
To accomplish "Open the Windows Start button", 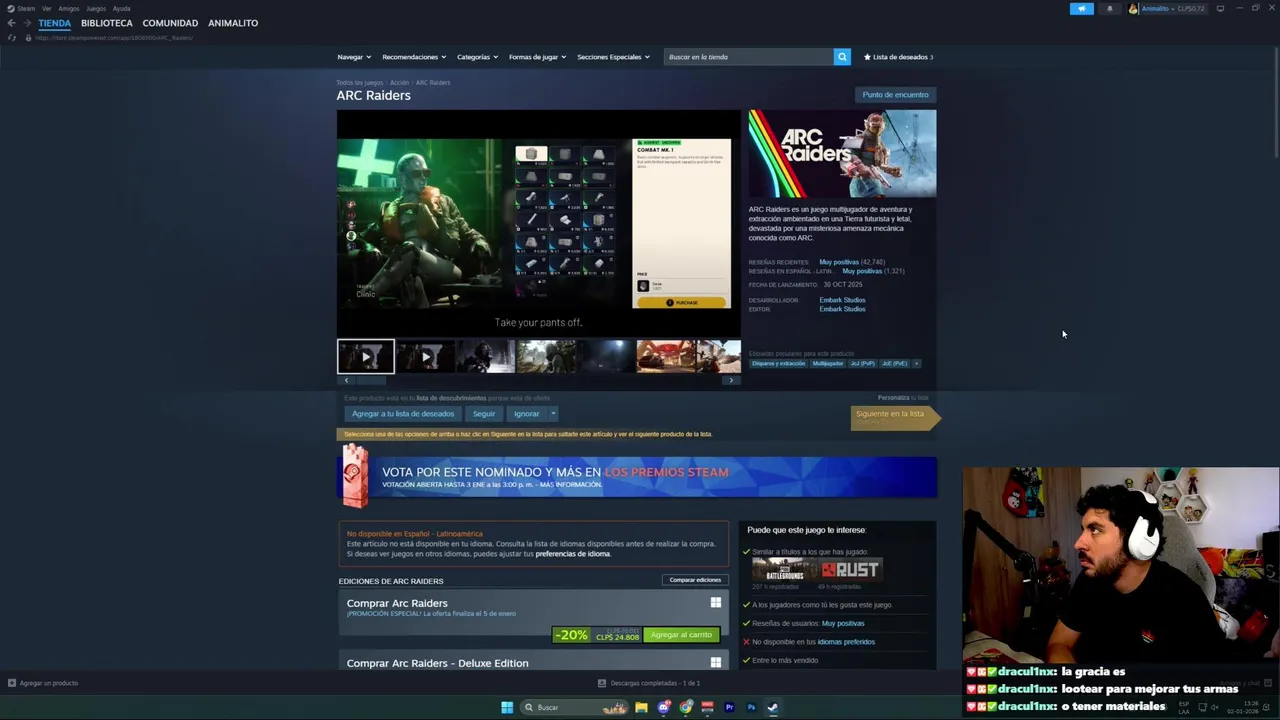I will (x=507, y=707).
